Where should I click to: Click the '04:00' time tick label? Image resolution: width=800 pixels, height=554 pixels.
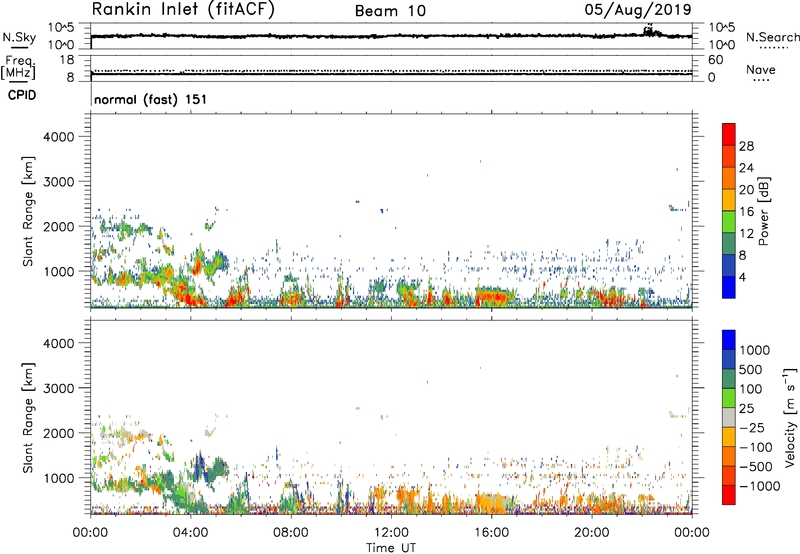click(x=190, y=533)
